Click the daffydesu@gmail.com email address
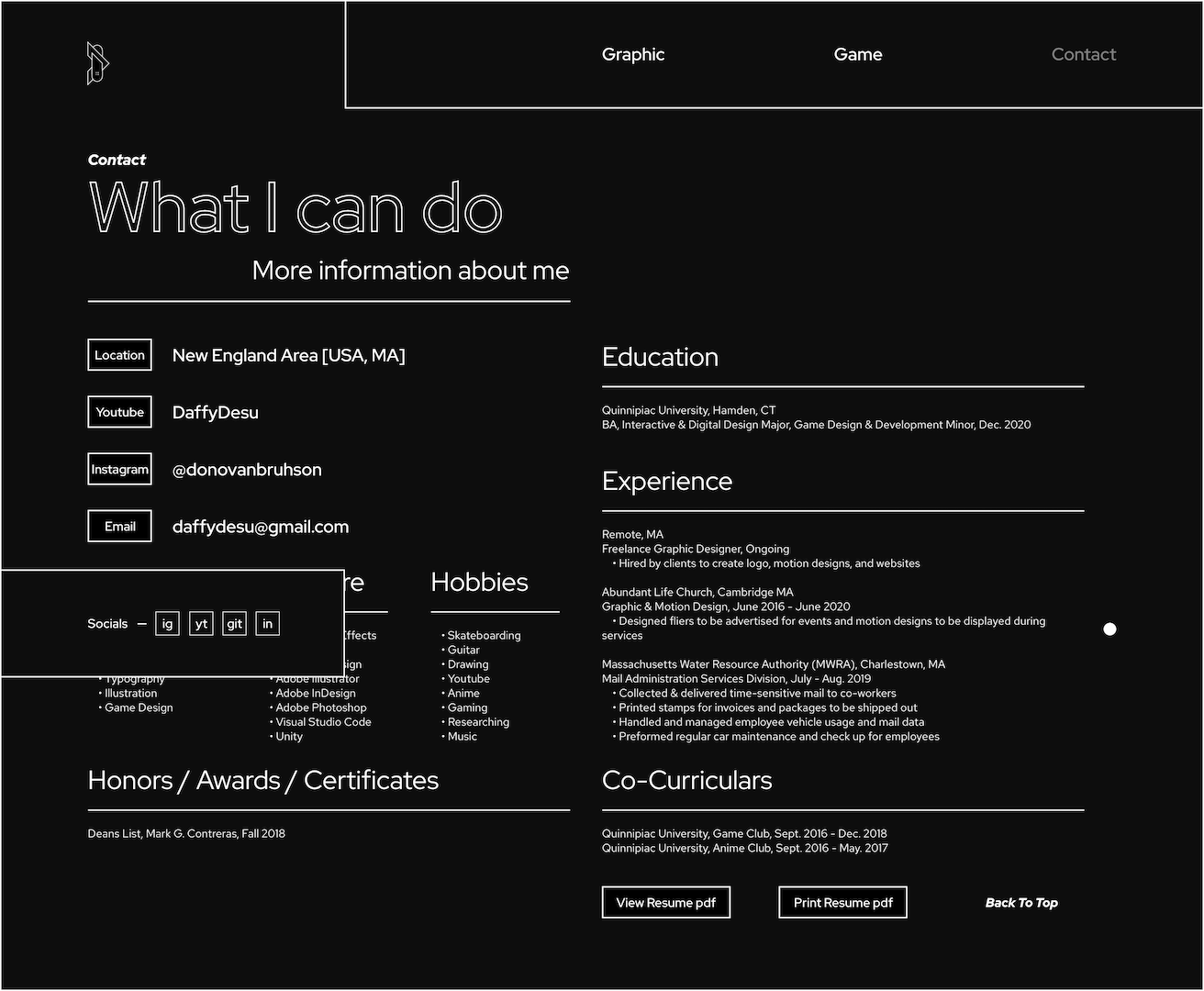The width and height of the screenshot is (1204, 991). [261, 527]
